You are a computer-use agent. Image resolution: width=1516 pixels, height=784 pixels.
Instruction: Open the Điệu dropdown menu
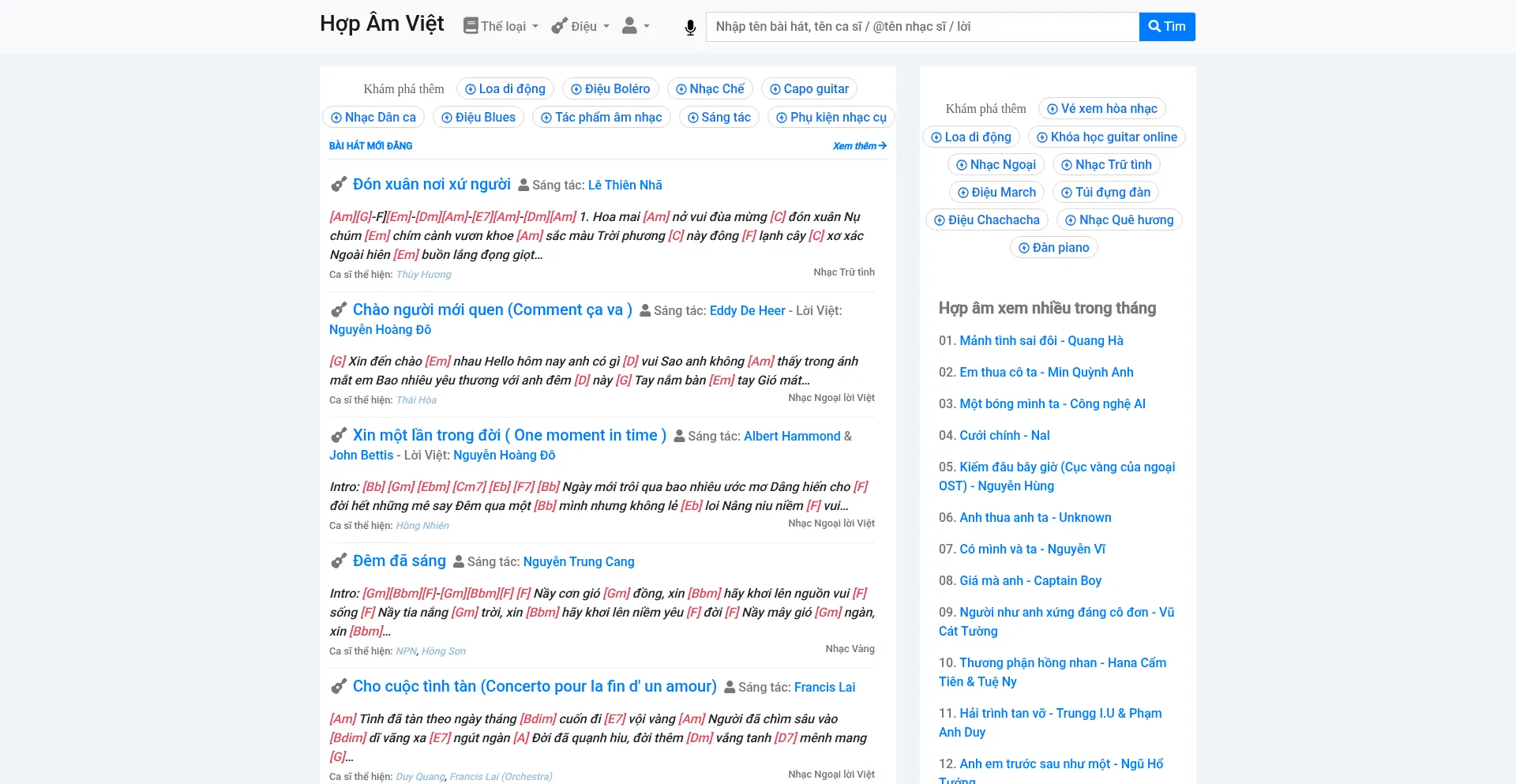tap(580, 26)
